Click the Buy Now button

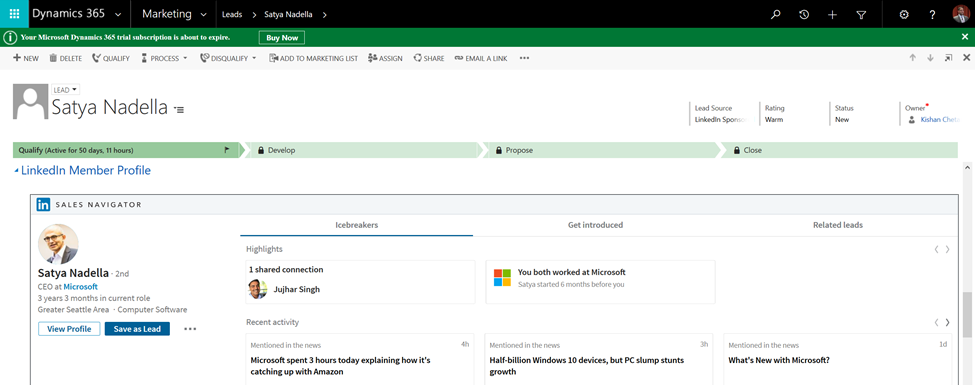(x=282, y=38)
